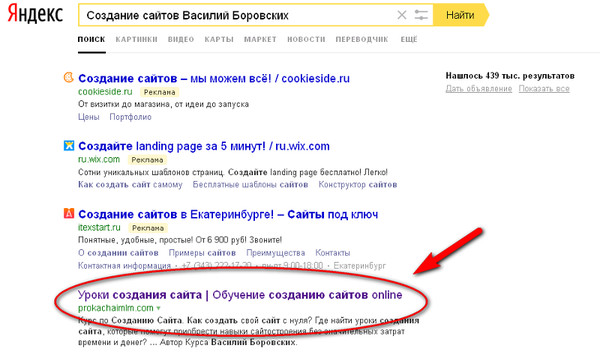Image resolution: width=600 pixels, height=360 pixels.
Task: Open advanced search filter sliders icon
Action: tap(421, 15)
